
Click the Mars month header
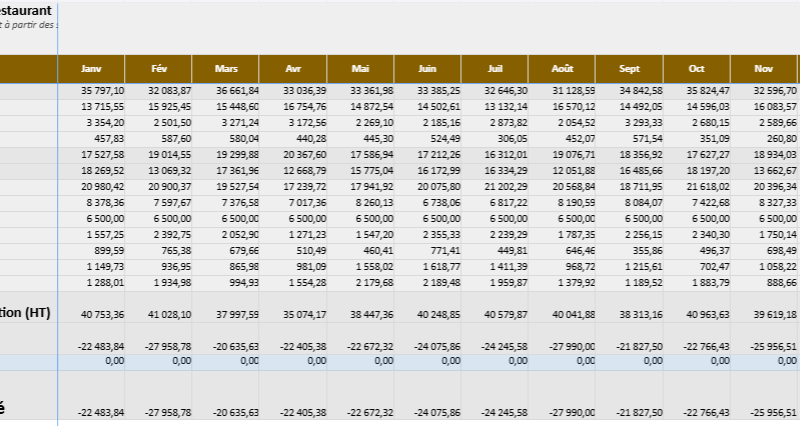[225, 69]
